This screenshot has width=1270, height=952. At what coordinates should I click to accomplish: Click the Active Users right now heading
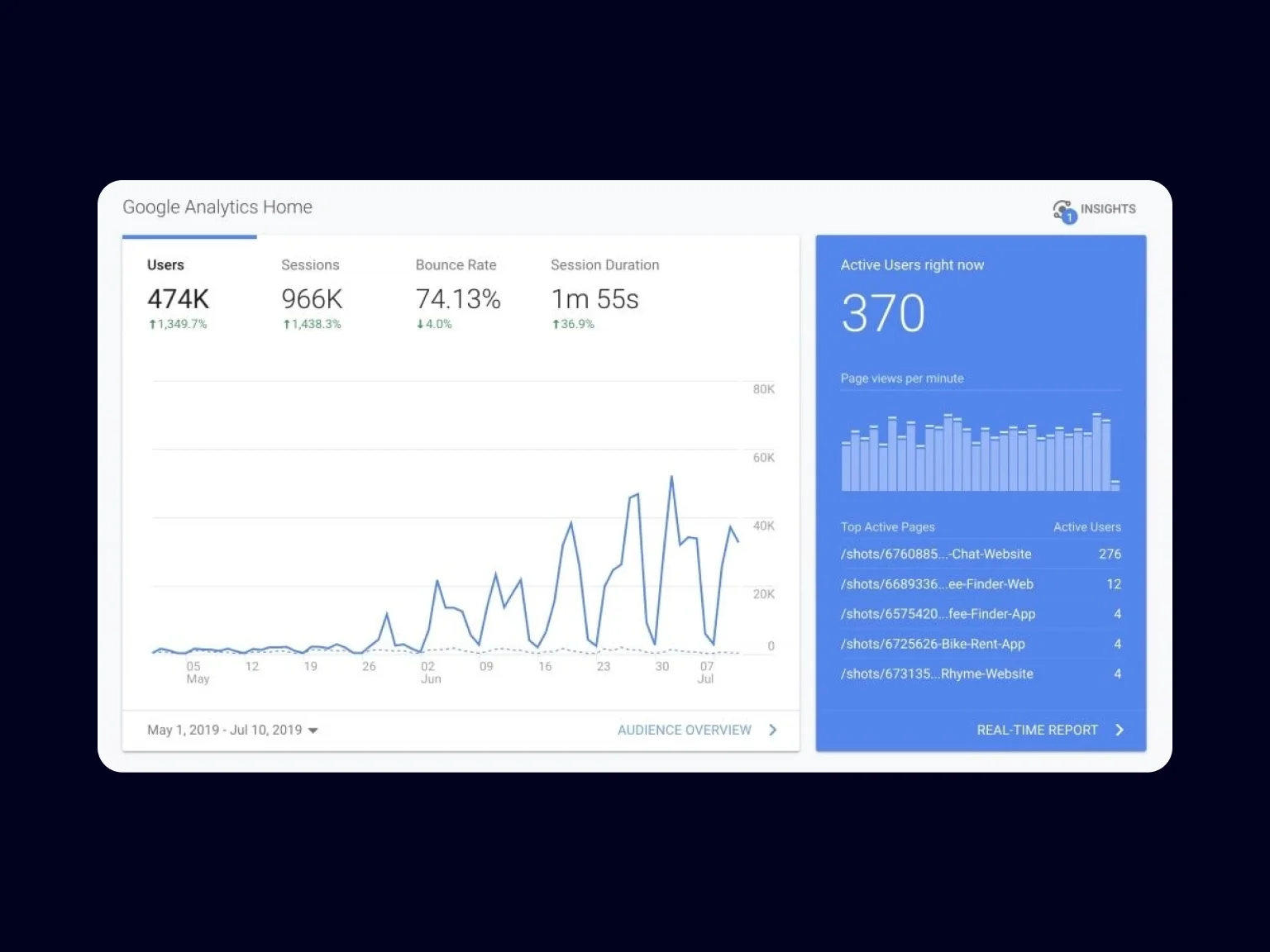coord(912,265)
